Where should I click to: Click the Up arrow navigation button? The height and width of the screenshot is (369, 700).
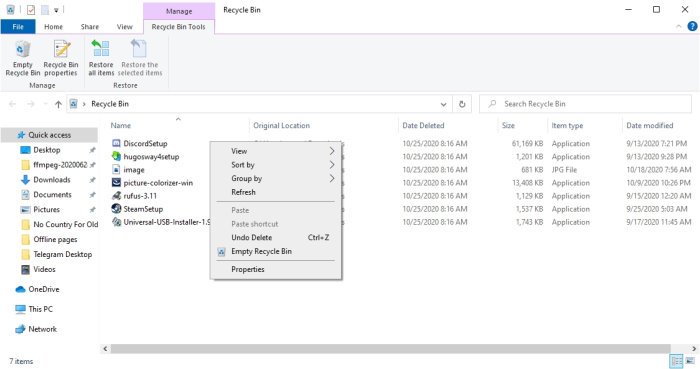(x=58, y=104)
